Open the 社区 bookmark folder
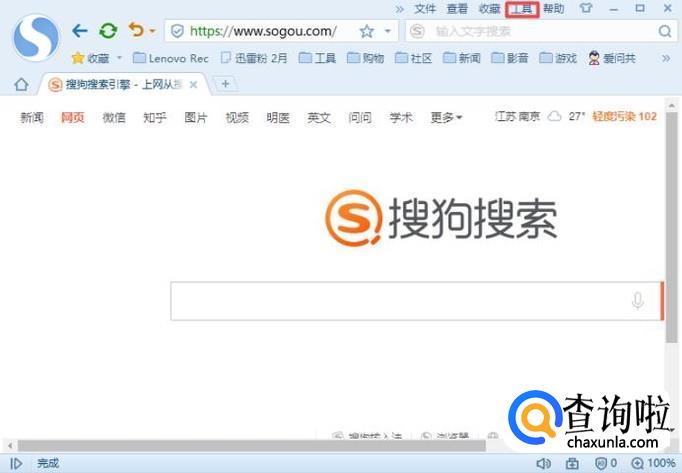This screenshot has width=682, height=473. [x=414, y=58]
